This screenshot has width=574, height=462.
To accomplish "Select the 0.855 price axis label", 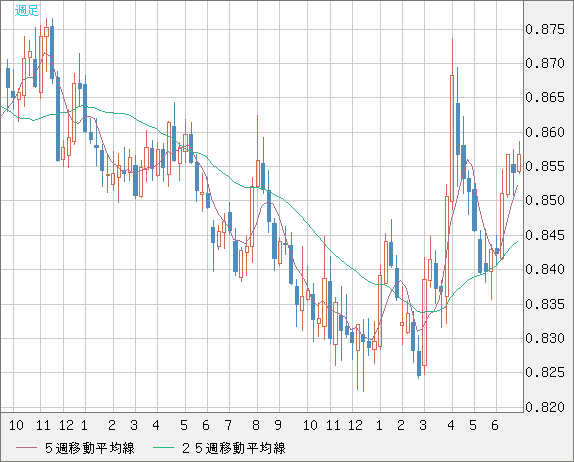I will click(x=545, y=166).
